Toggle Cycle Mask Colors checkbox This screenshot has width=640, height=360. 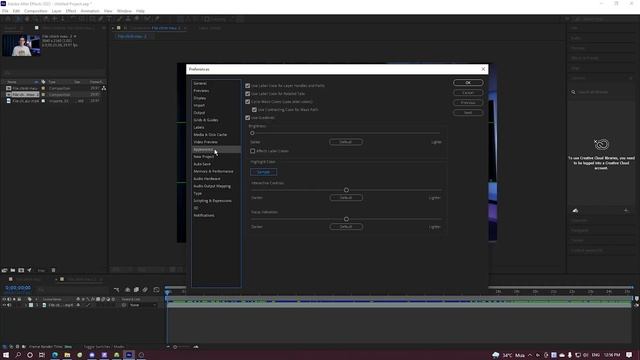(x=247, y=102)
